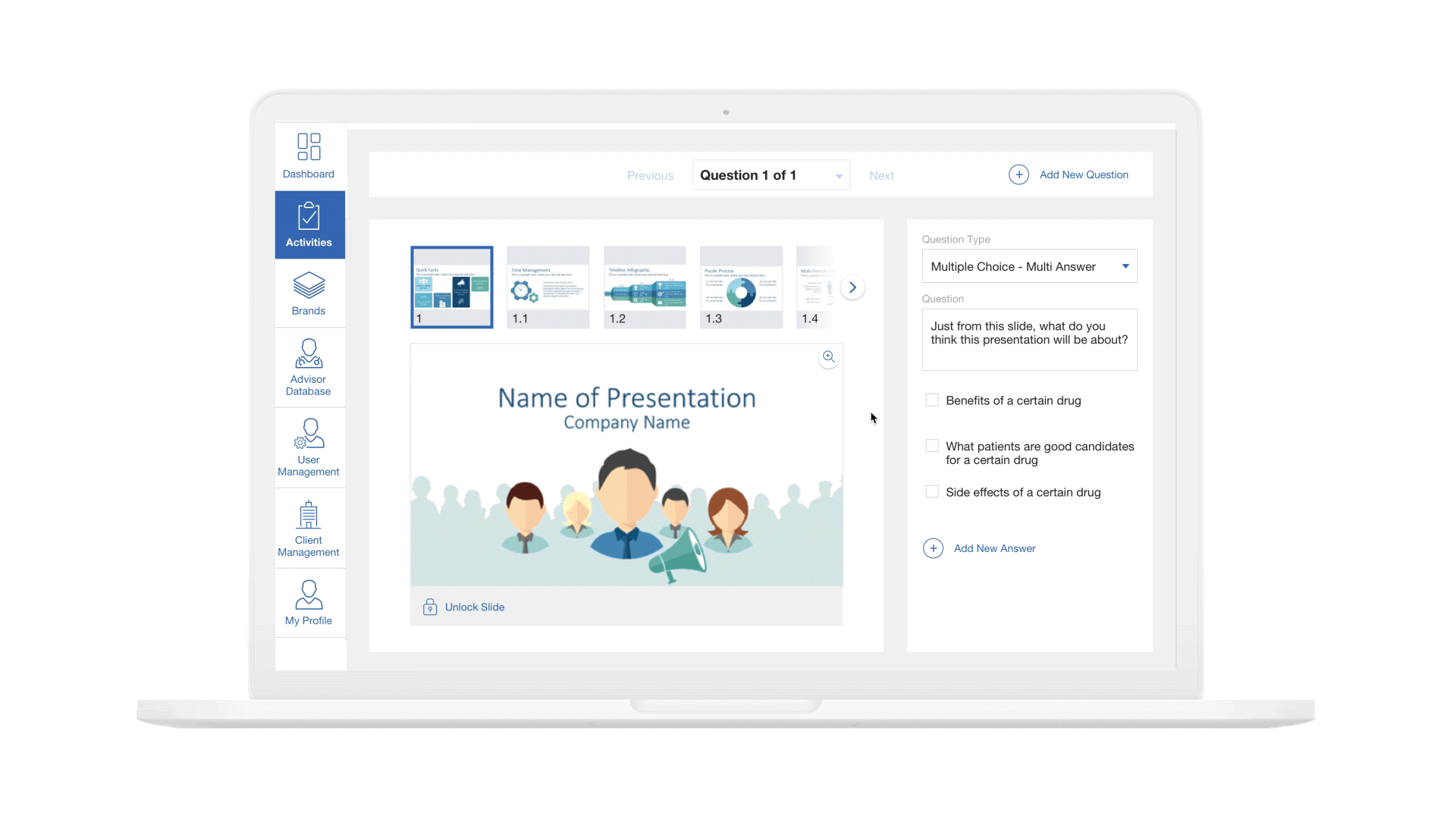This screenshot has width=1456, height=819.
Task: Select slide thumbnail 1.2
Action: (x=645, y=287)
